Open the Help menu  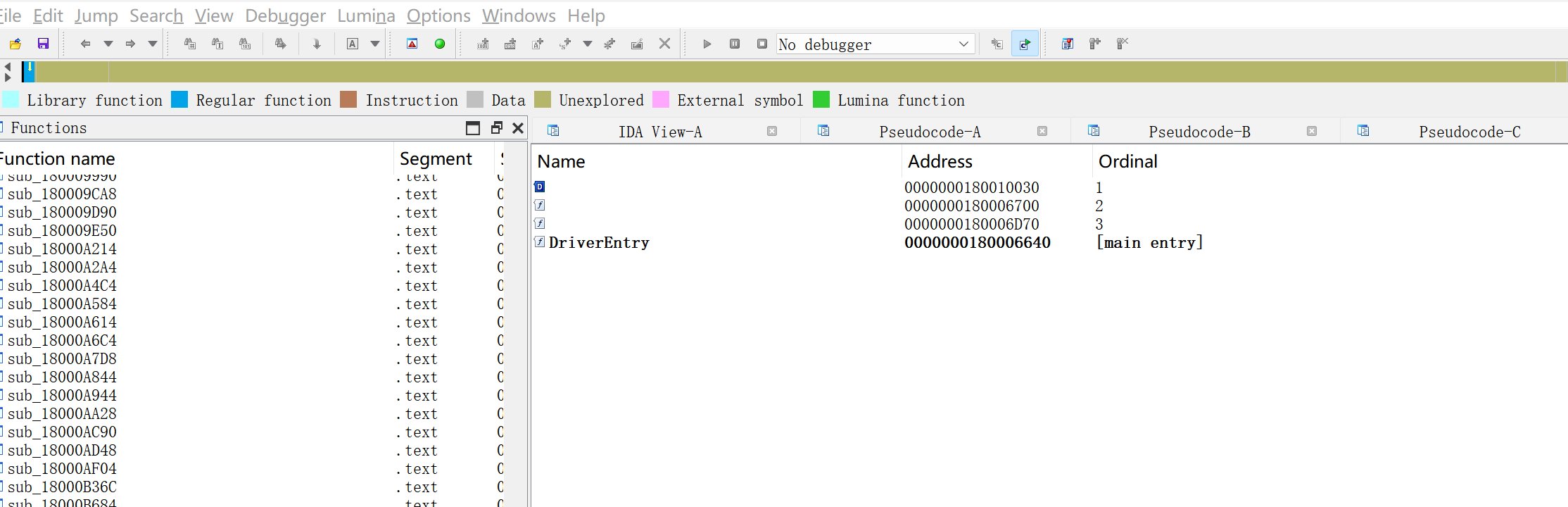coord(586,15)
